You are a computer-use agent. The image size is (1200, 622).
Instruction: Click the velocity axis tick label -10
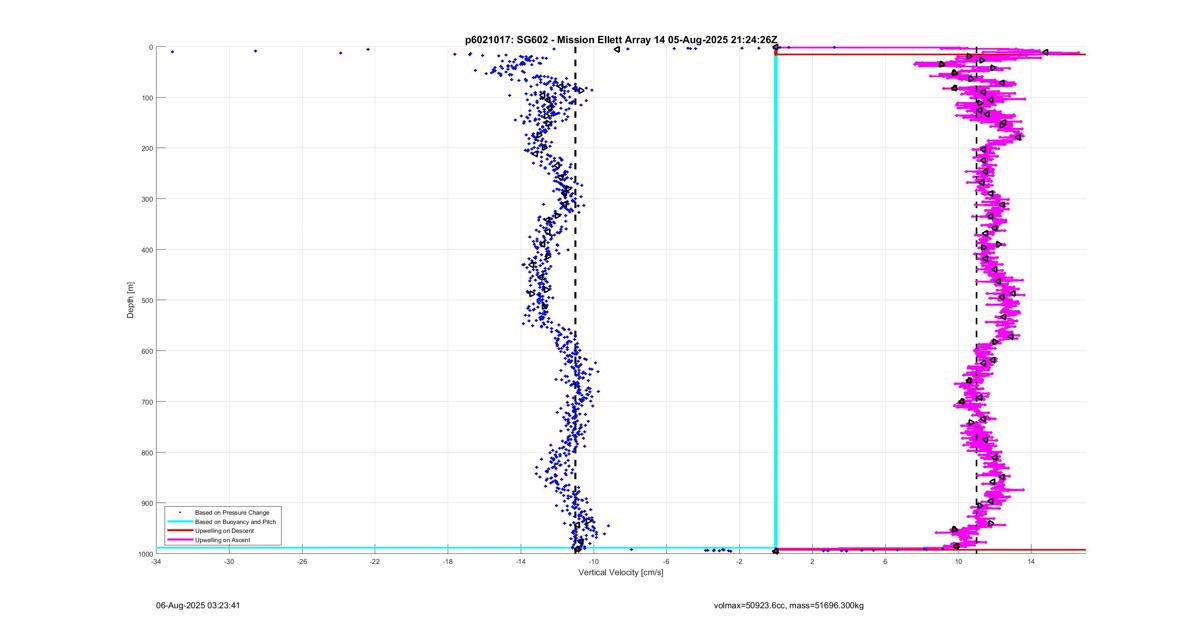(x=594, y=562)
